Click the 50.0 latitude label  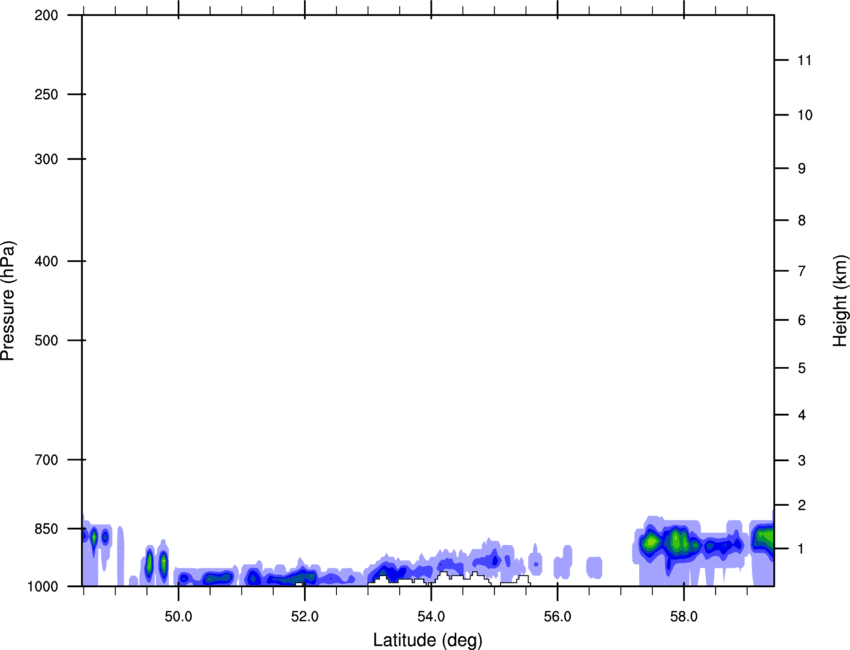click(x=178, y=617)
